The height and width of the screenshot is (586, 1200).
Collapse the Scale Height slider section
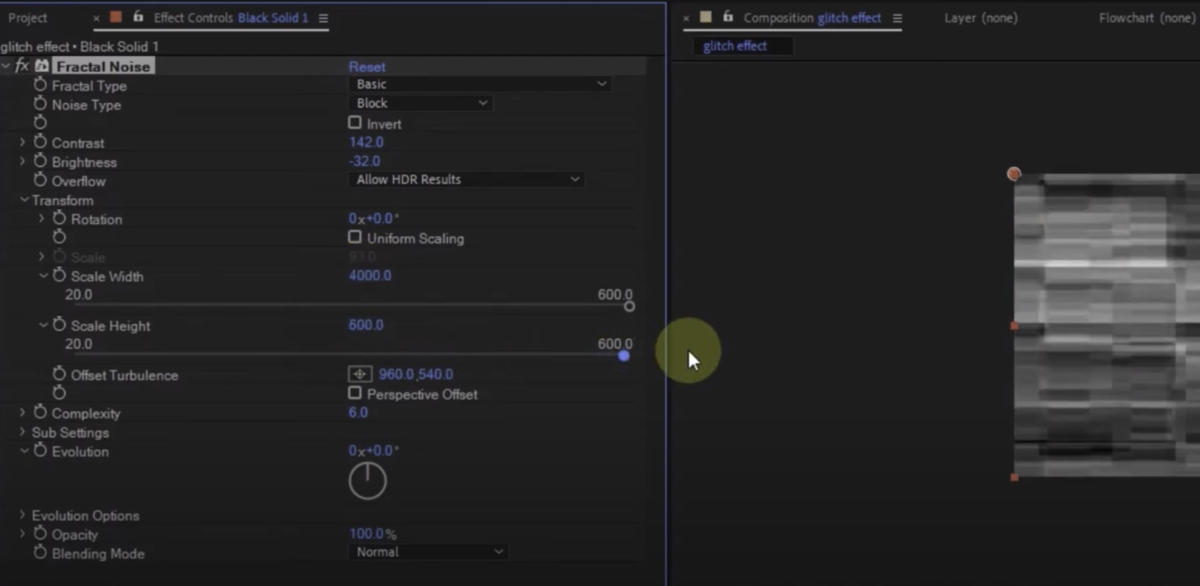43,324
